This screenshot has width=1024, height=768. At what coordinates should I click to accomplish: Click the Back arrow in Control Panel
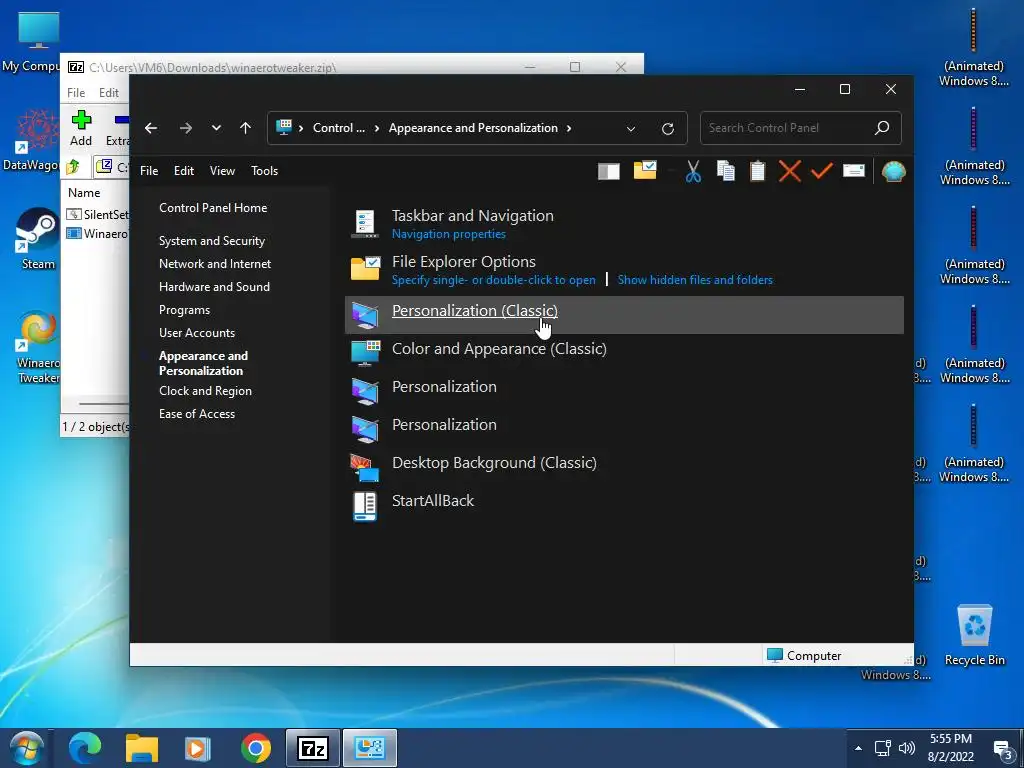click(x=151, y=128)
